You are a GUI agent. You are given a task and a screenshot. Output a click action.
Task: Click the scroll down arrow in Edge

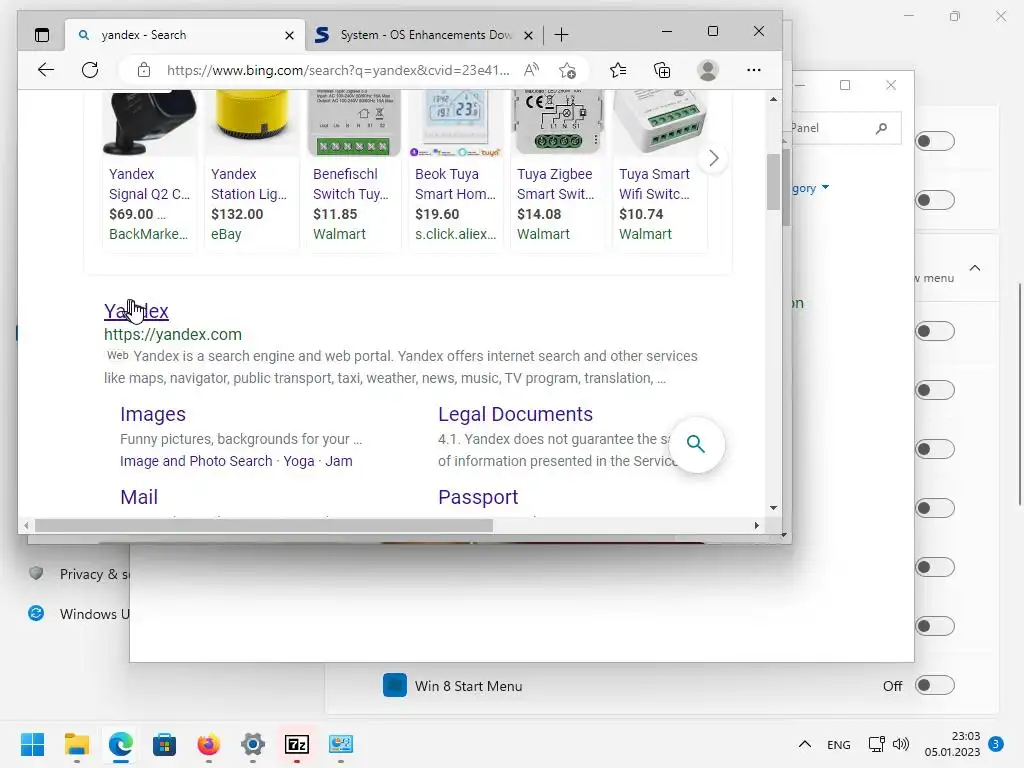click(773, 507)
